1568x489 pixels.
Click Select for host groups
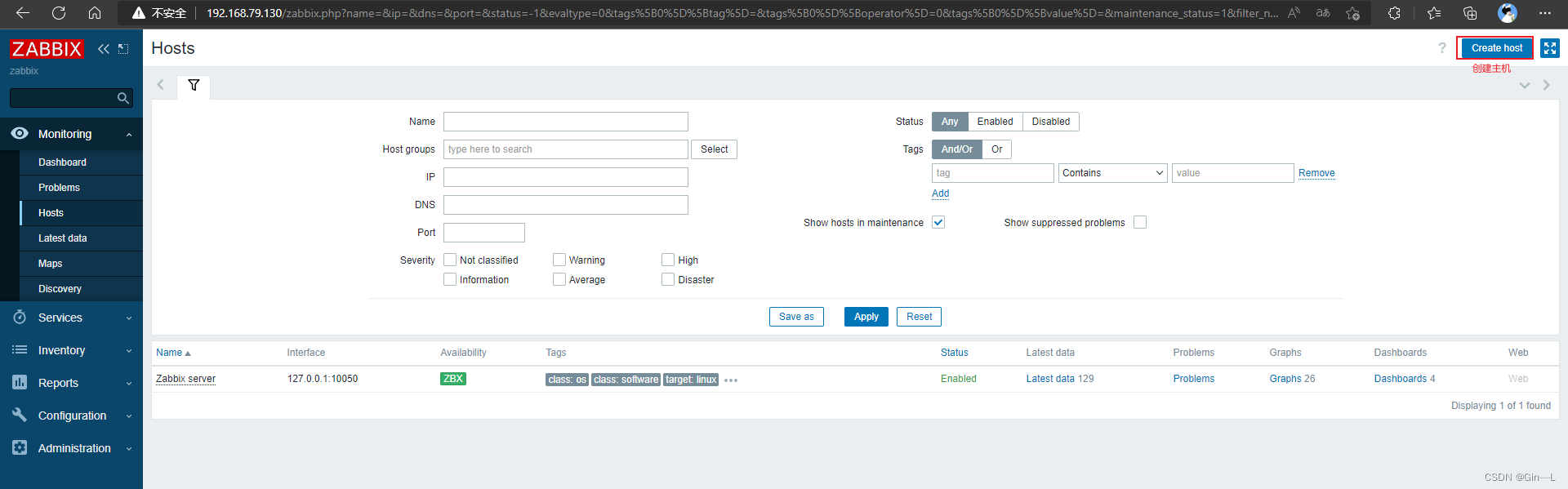(714, 149)
